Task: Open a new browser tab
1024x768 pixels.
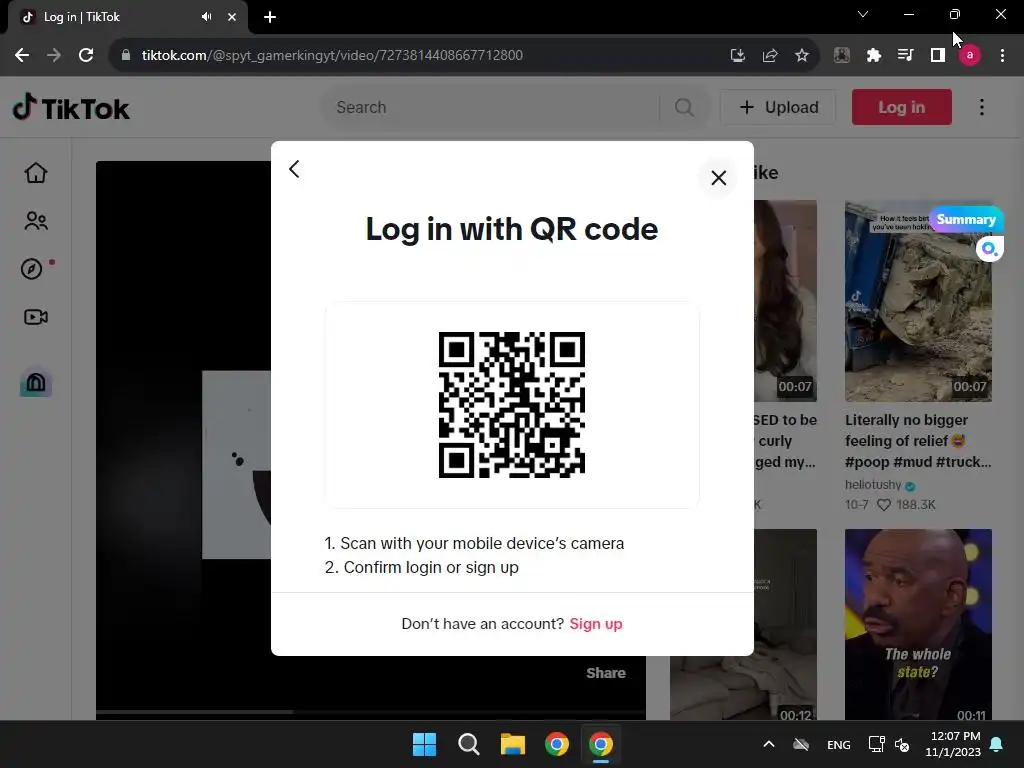Action: pyautogui.click(x=270, y=17)
